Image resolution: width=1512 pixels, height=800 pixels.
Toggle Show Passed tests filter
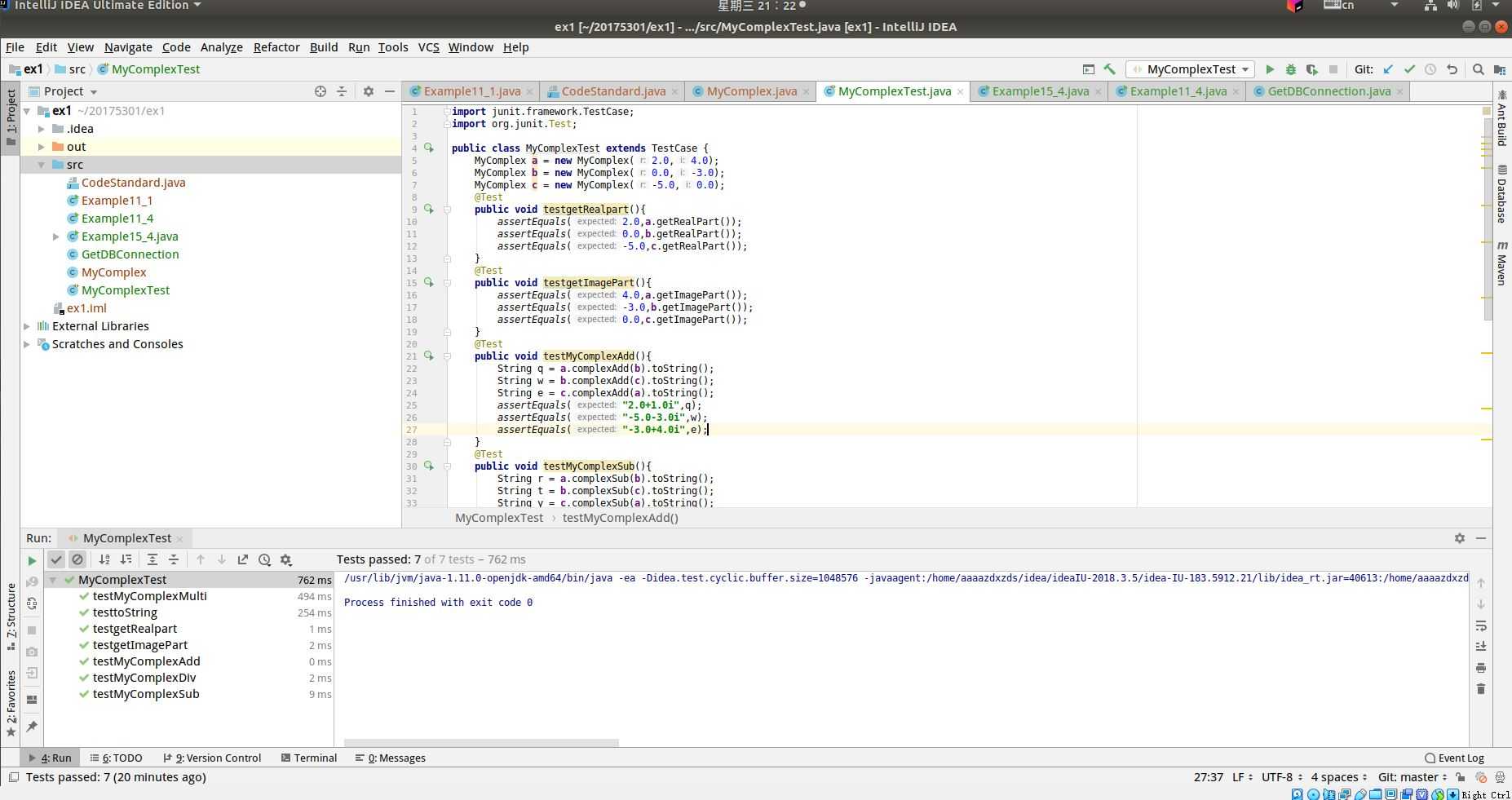pos(55,559)
